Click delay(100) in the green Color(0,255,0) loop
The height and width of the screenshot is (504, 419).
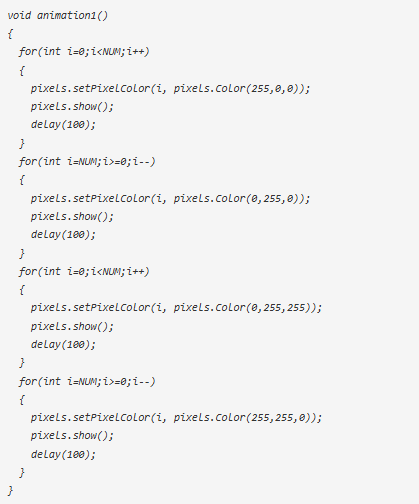pos(63,235)
